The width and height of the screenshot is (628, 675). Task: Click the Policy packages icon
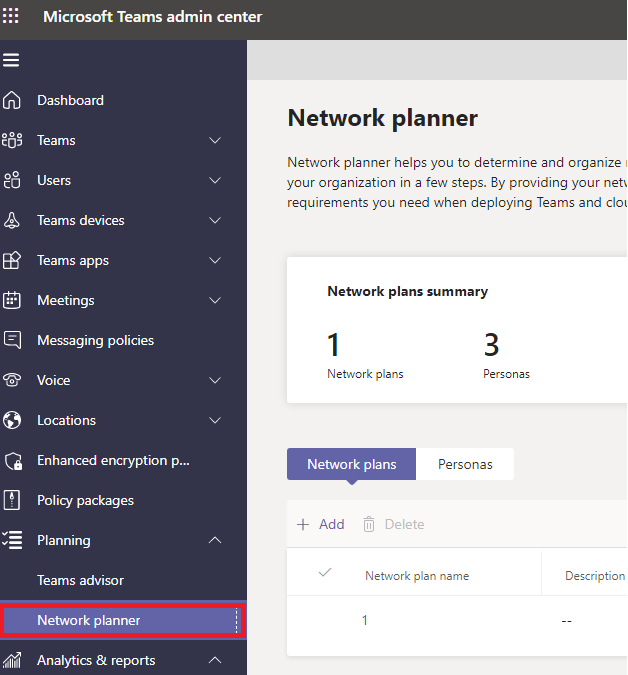(12, 500)
